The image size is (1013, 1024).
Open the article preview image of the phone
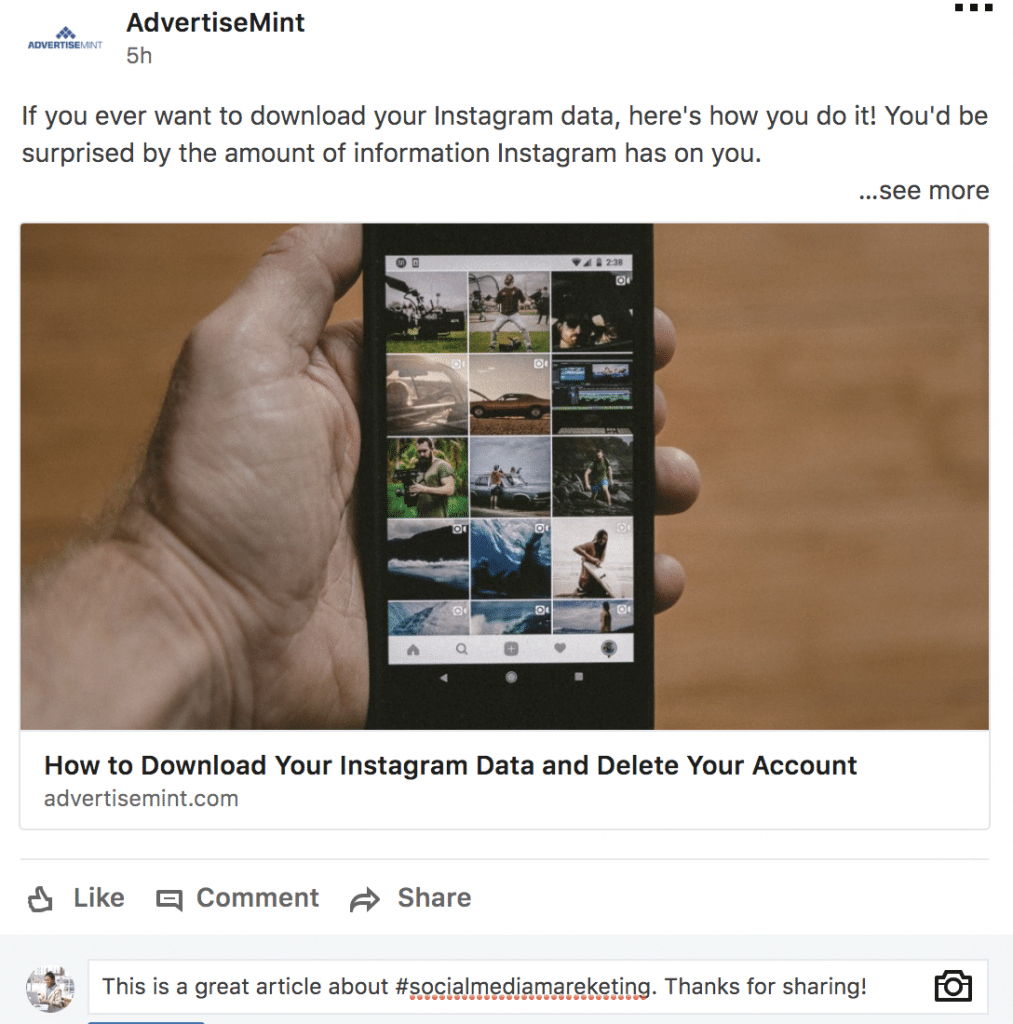pyautogui.click(x=504, y=476)
